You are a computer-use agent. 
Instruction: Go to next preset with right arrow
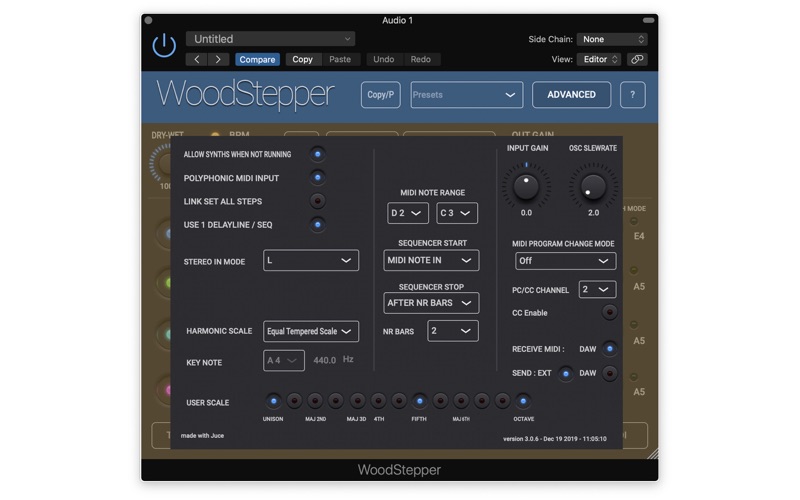[x=218, y=59]
